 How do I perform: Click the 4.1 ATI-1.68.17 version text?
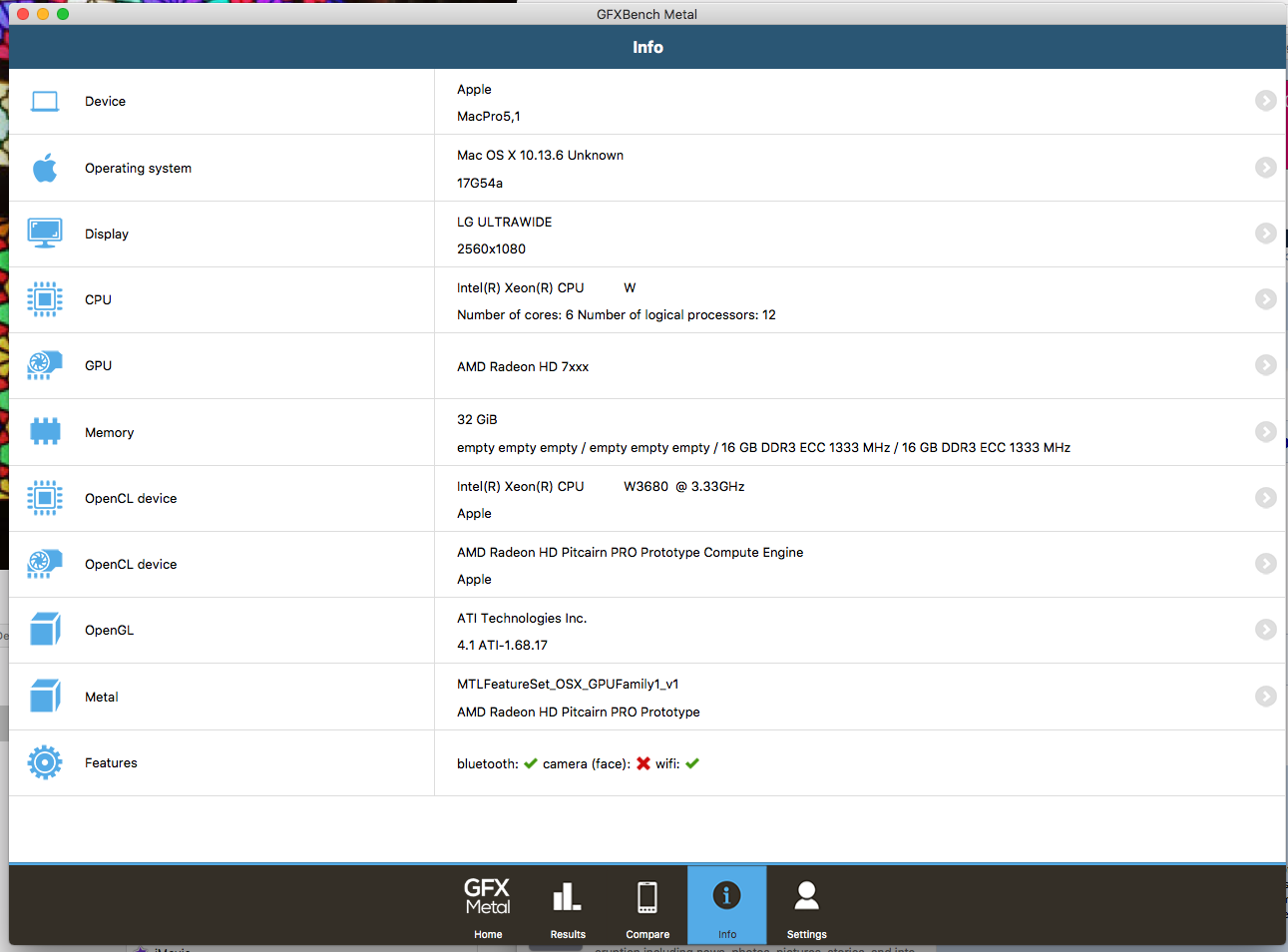click(x=502, y=645)
